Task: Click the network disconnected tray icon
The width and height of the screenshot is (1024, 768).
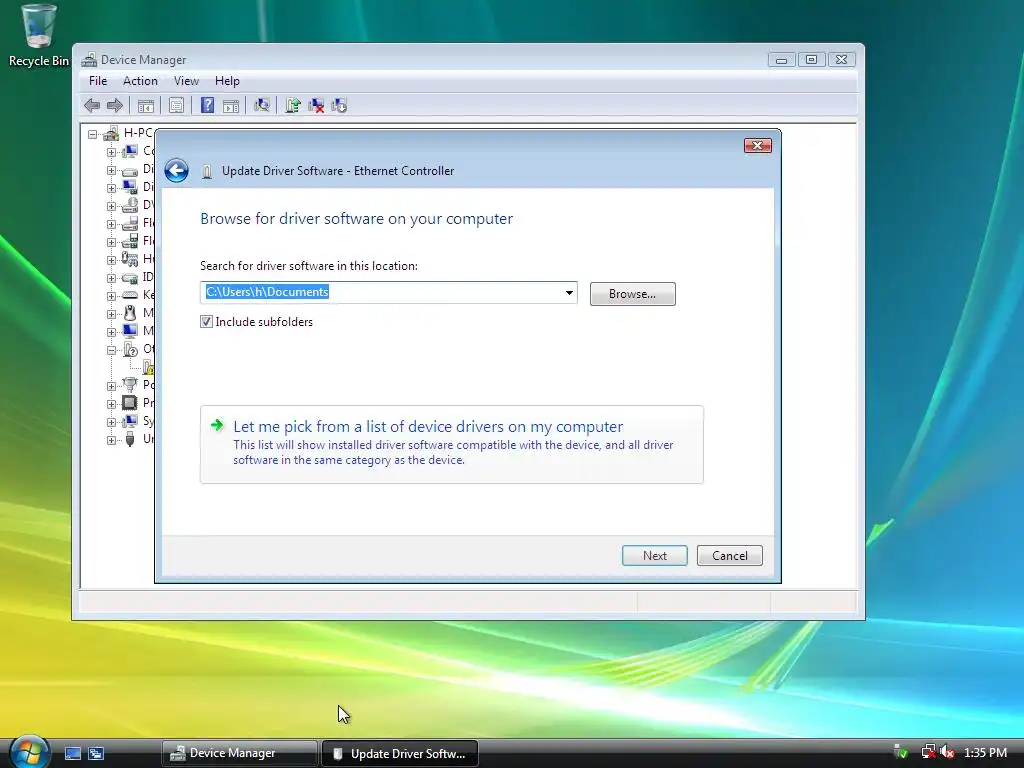Action: click(928, 752)
